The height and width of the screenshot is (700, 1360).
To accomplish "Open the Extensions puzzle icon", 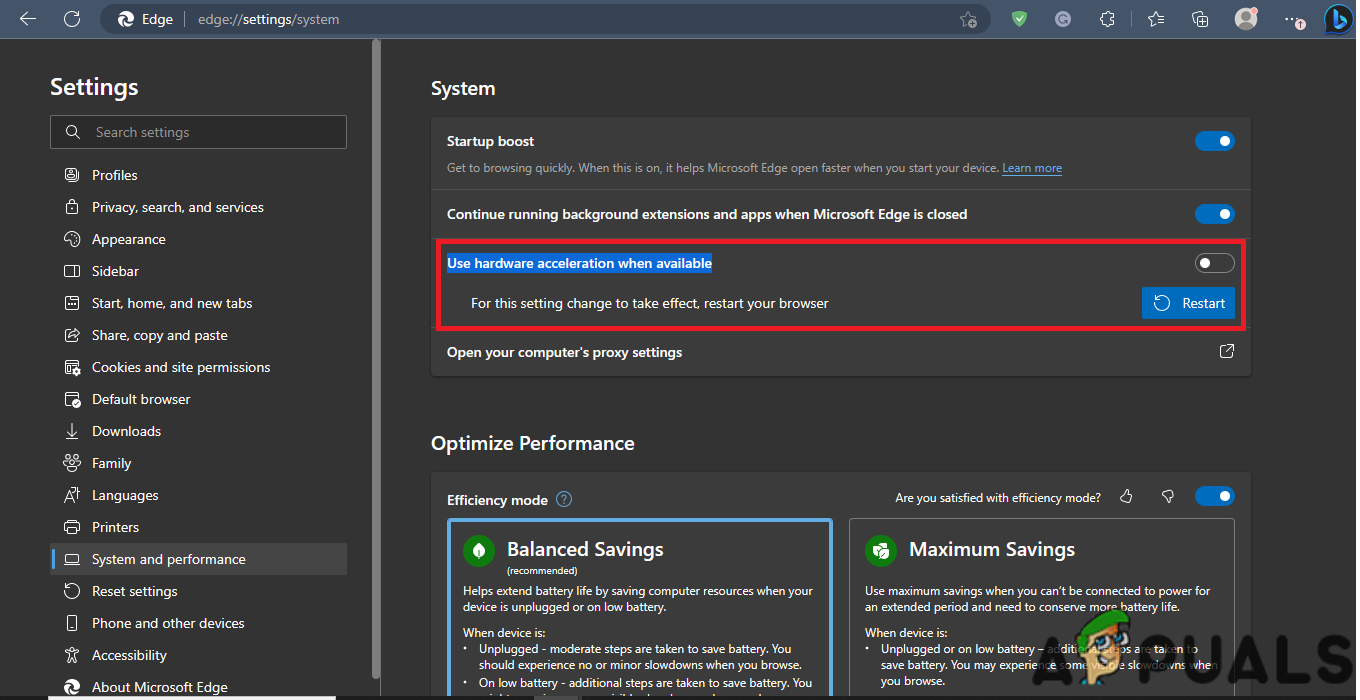I will (x=1107, y=19).
